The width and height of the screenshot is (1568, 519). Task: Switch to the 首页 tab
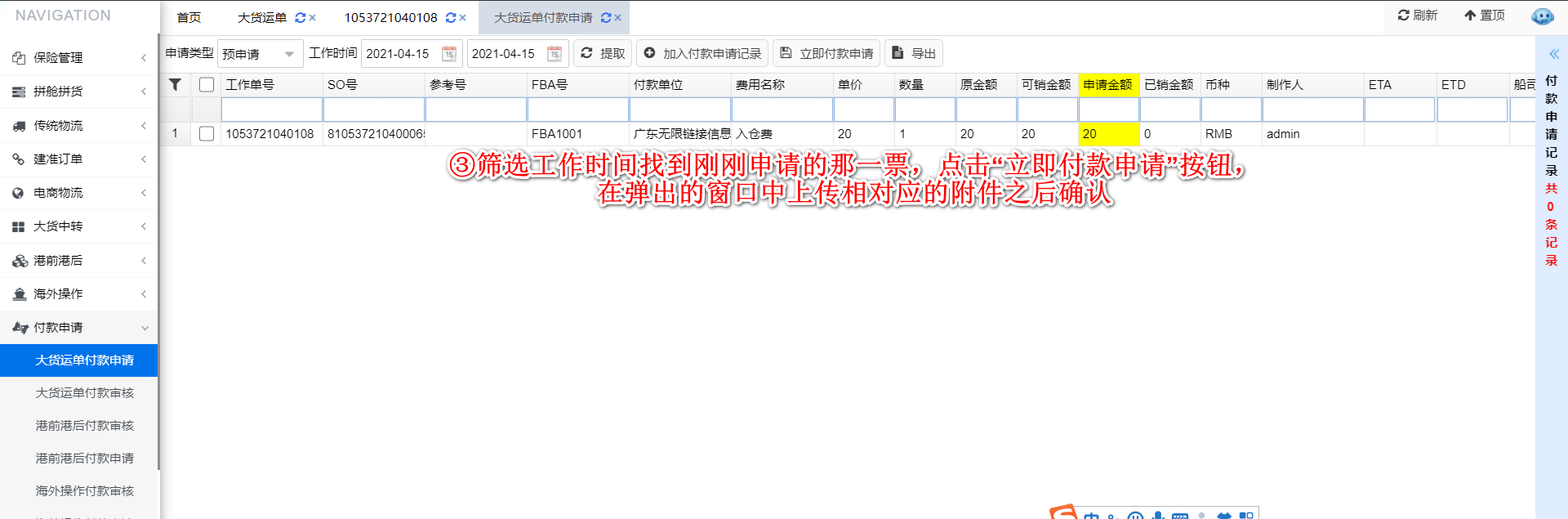[x=189, y=17]
